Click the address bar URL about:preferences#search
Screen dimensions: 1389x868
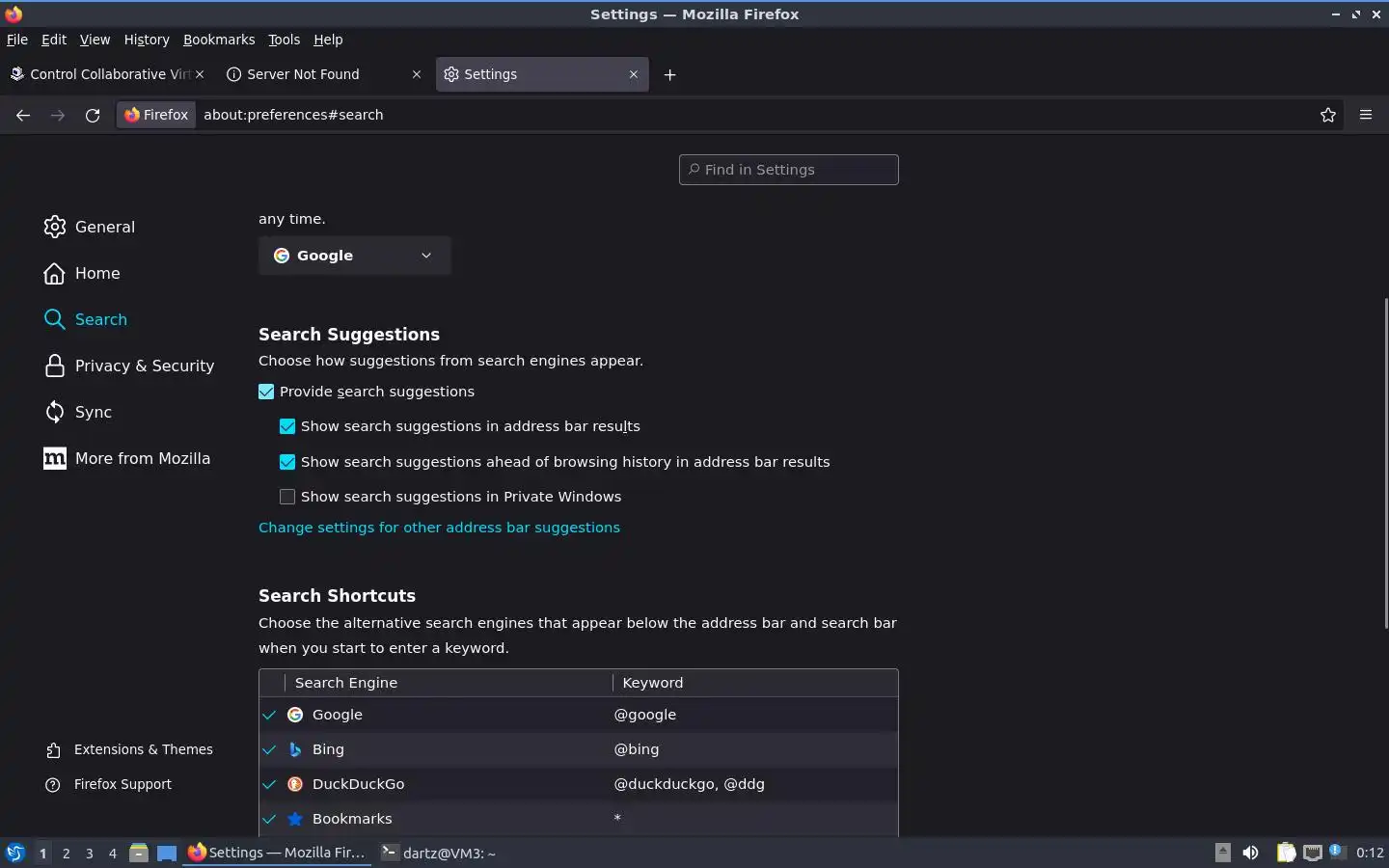(x=293, y=115)
